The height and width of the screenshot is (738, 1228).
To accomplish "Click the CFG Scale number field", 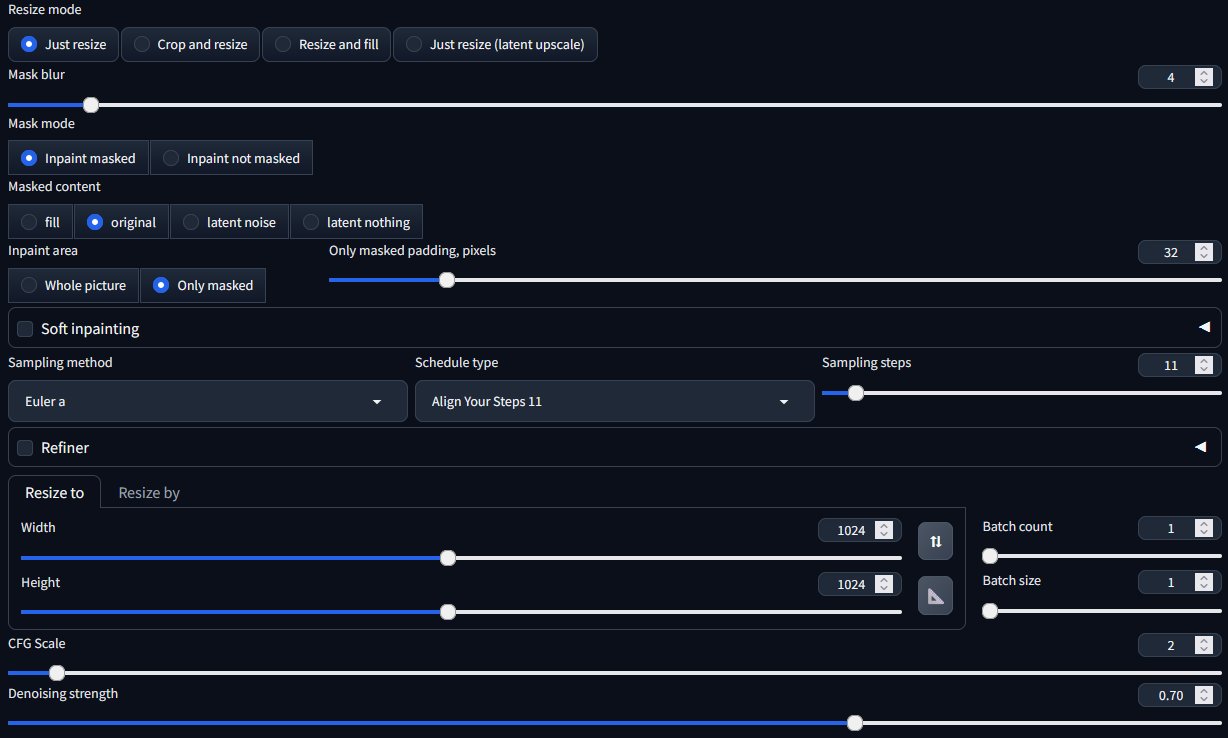I will tap(1179, 646).
